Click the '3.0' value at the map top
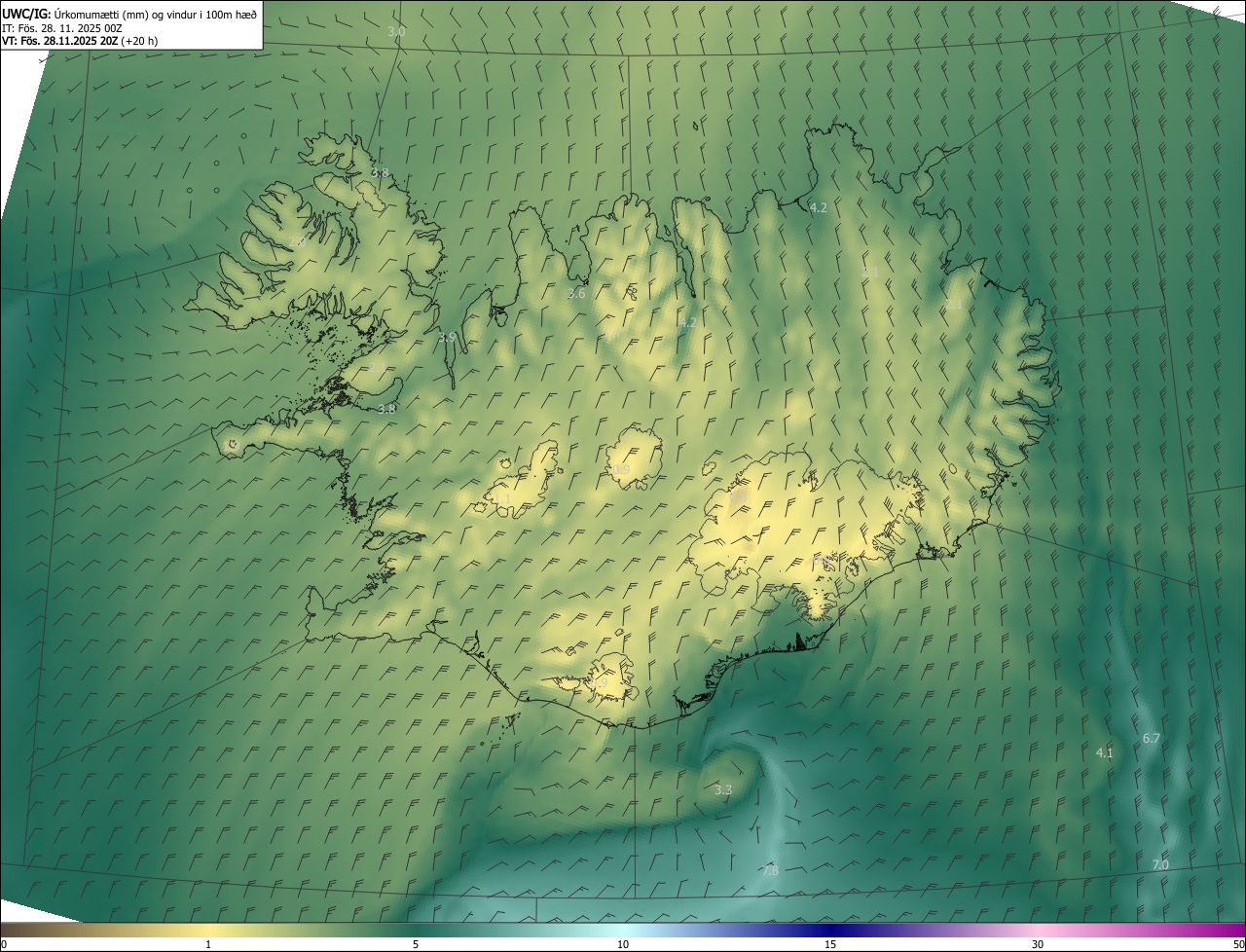The height and width of the screenshot is (952, 1246). tap(396, 31)
